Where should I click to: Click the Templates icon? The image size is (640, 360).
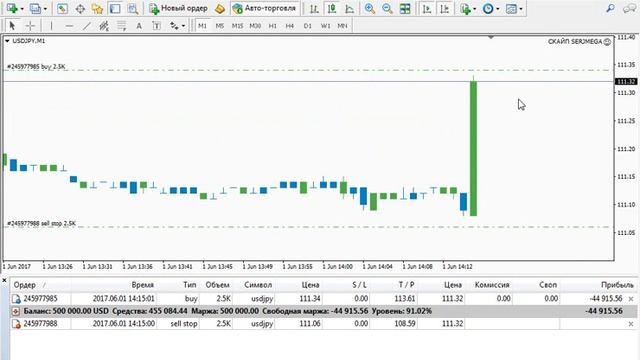[511, 8]
